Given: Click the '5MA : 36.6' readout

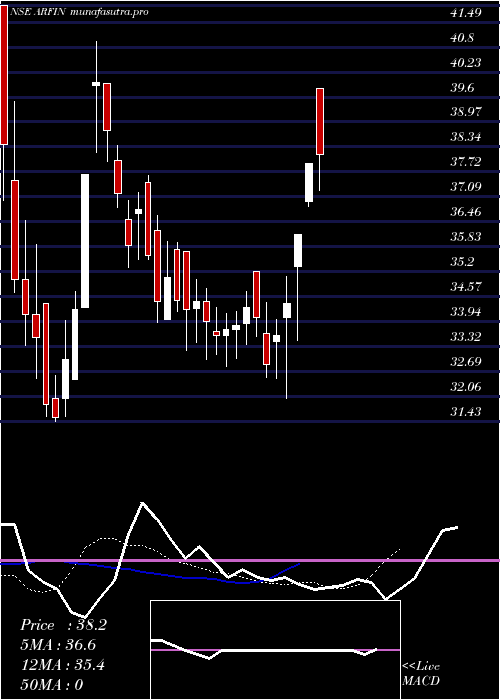Looking at the screenshot, I should click(58, 645).
